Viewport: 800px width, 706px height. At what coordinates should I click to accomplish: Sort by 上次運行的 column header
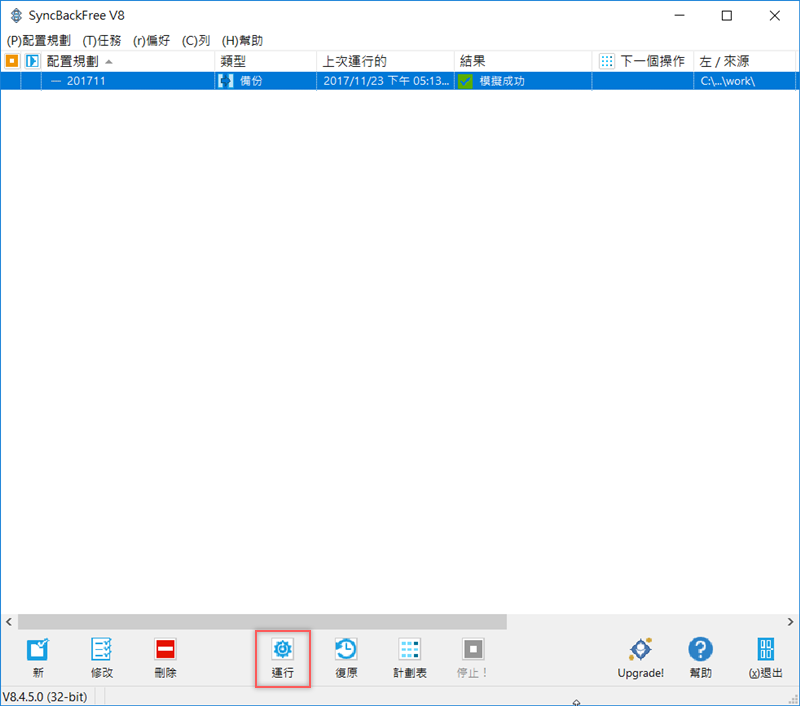[x=385, y=61]
